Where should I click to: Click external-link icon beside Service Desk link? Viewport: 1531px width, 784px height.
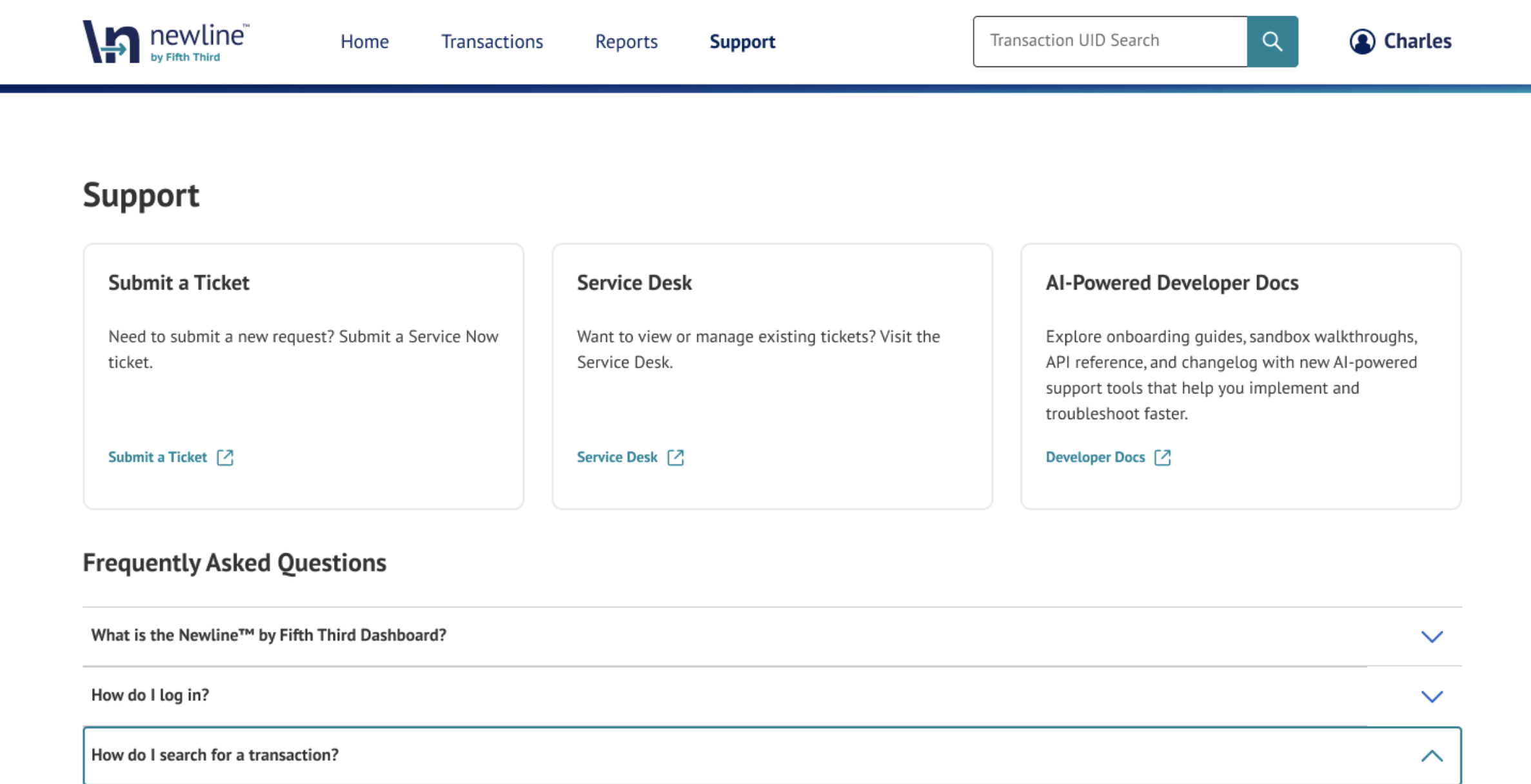pos(675,457)
